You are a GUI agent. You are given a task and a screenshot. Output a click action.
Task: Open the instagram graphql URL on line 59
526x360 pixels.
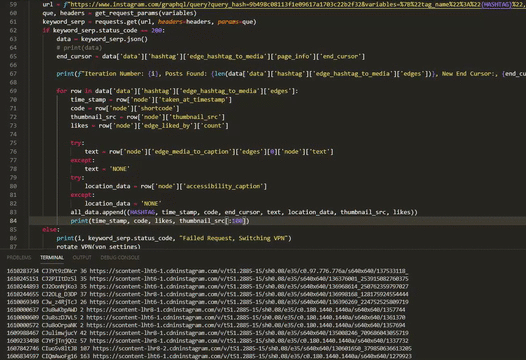pos(298,4)
